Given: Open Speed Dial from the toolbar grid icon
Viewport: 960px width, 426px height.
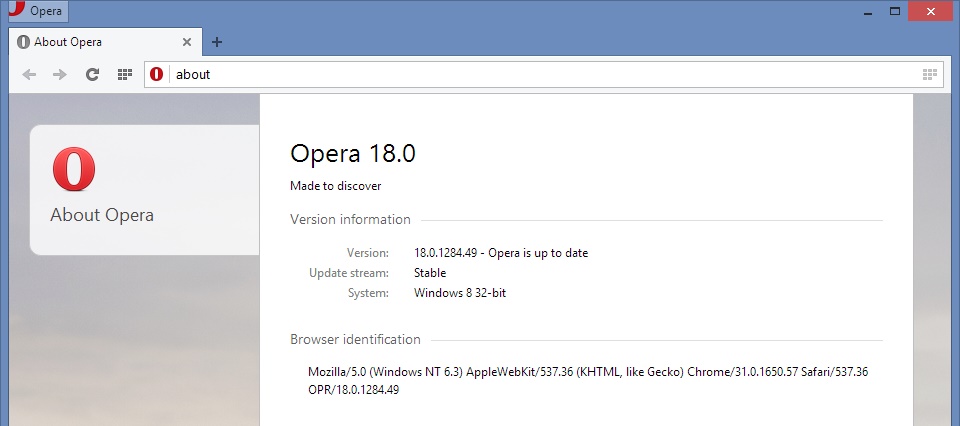Looking at the screenshot, I should tap(125, 74).
